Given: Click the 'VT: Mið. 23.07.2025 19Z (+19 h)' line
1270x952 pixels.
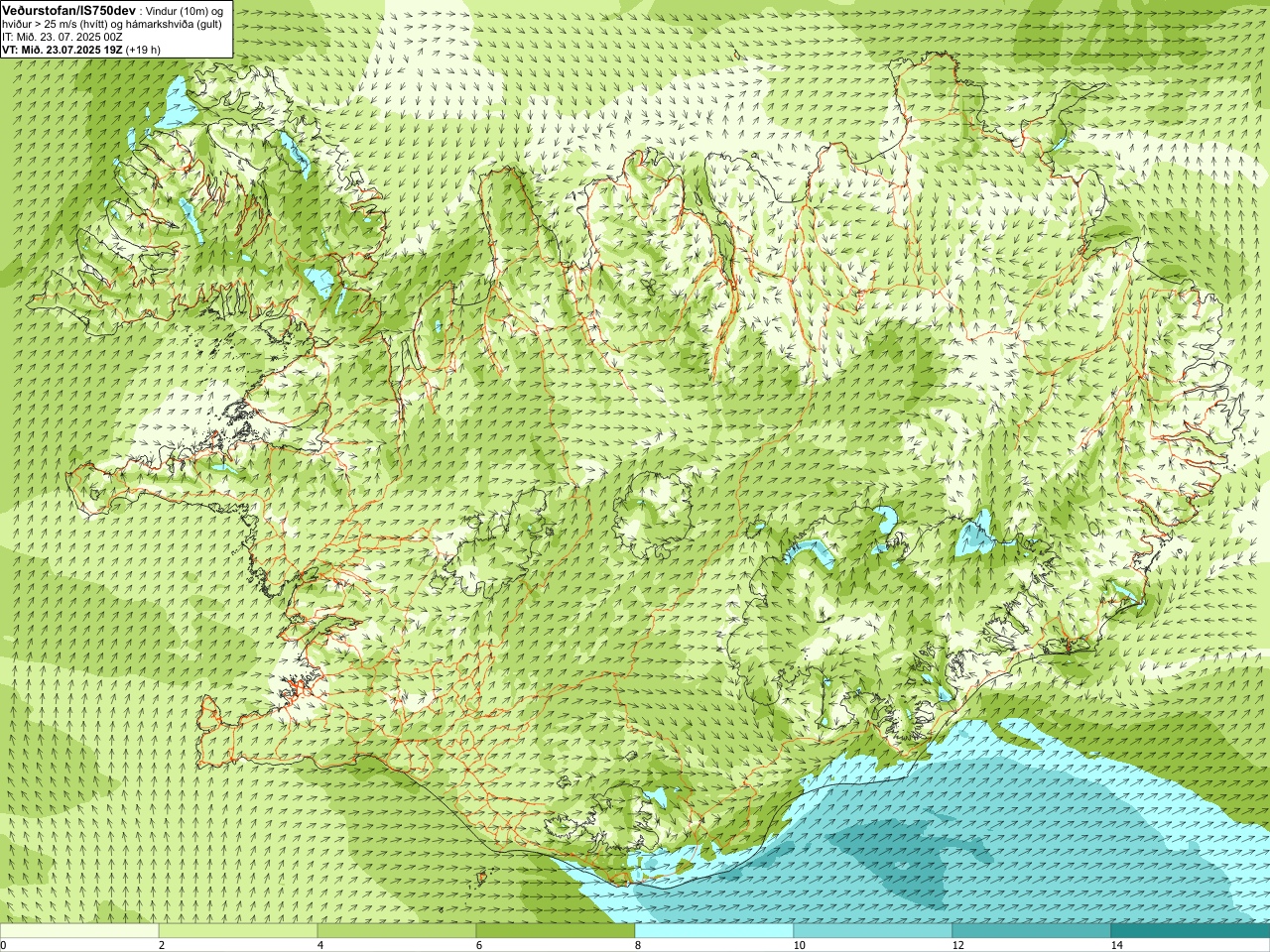Looking at the screenshot, I should pos(81,49).
